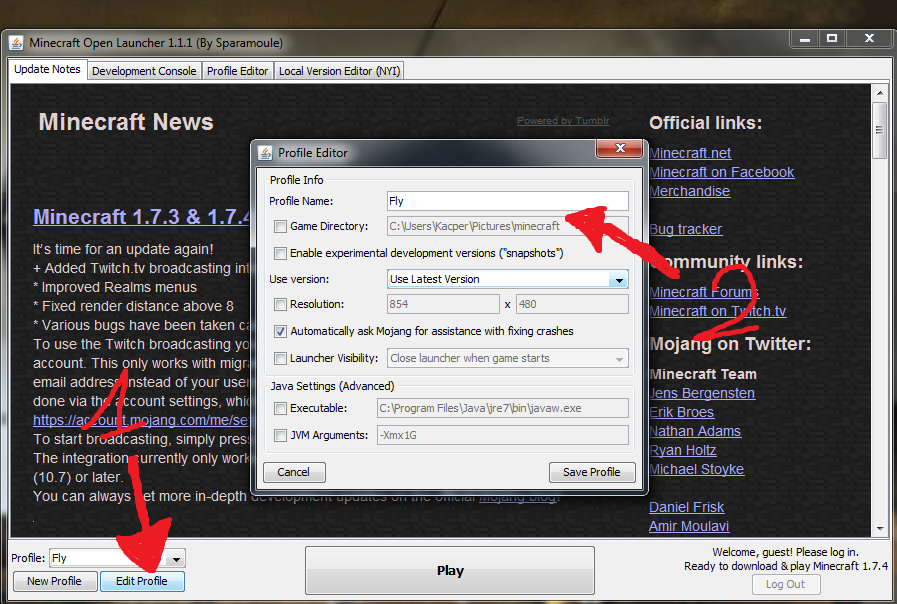
Task: Open the Merchandise link
Action: click(x=690, y=191)
